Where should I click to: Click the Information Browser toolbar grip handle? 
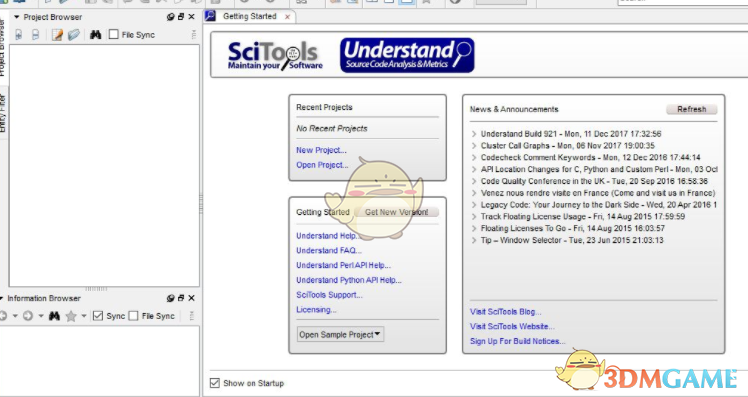click(193, 316)
